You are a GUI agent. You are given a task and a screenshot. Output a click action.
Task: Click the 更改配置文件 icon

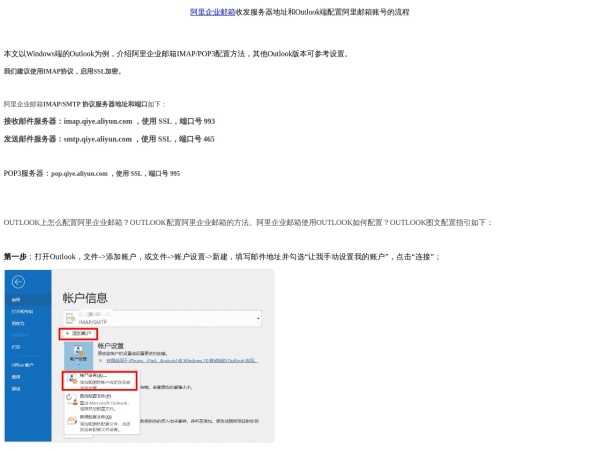[x=72, y=399]
